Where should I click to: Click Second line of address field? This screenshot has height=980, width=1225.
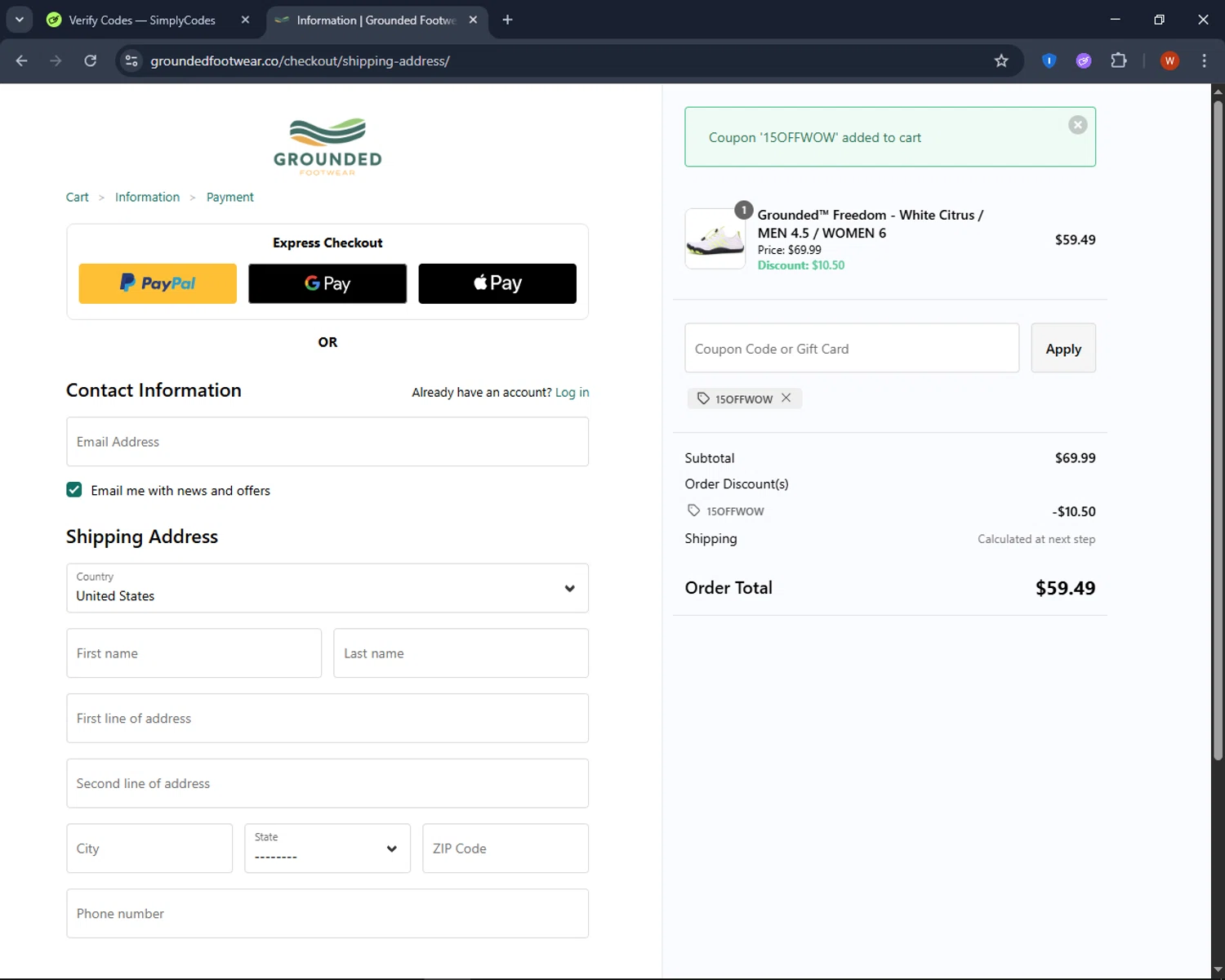pyautogui.click(x=327, y=783)
